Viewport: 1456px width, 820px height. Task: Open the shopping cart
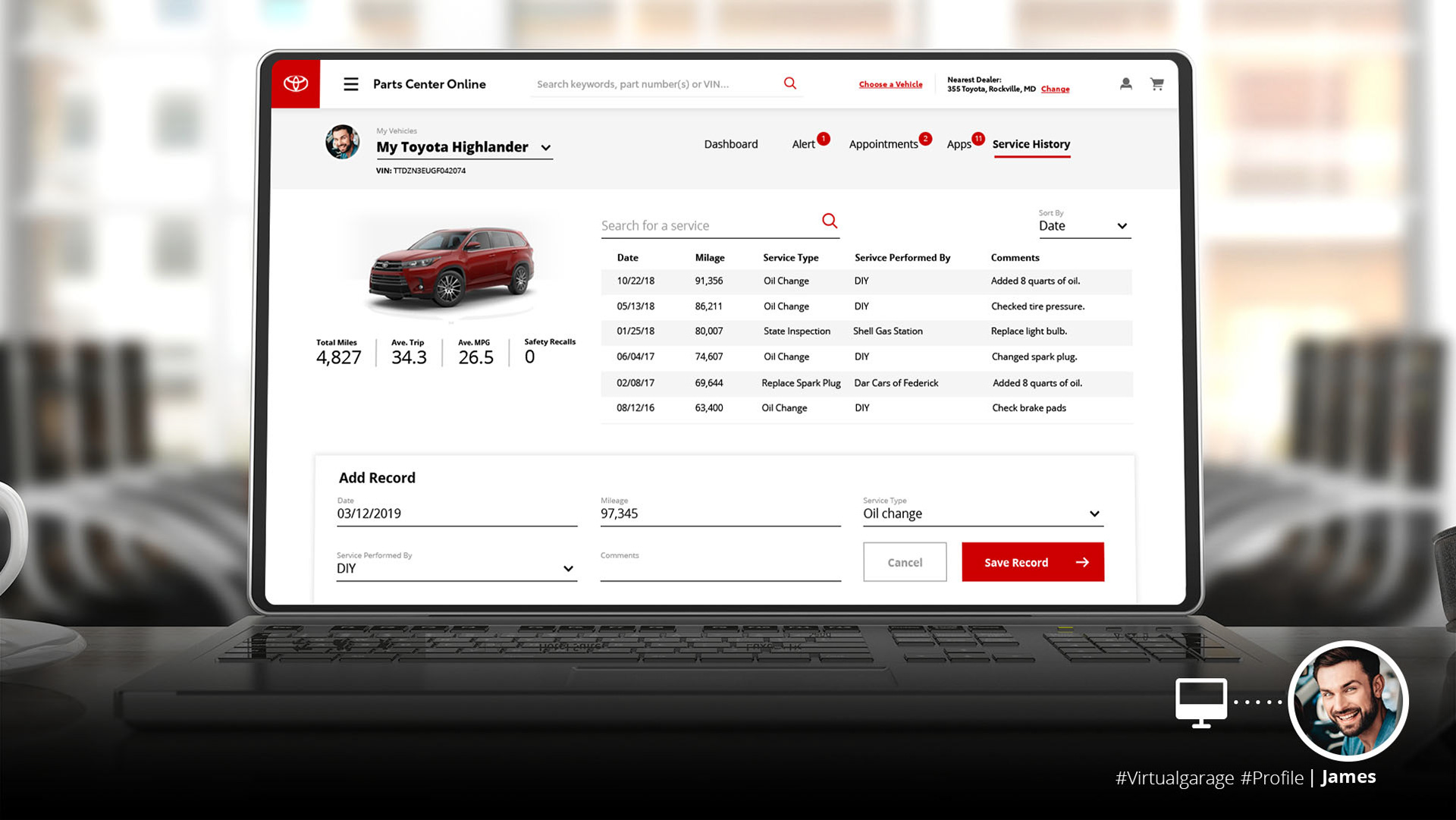pyautogui.click(x=1157, y=83)
